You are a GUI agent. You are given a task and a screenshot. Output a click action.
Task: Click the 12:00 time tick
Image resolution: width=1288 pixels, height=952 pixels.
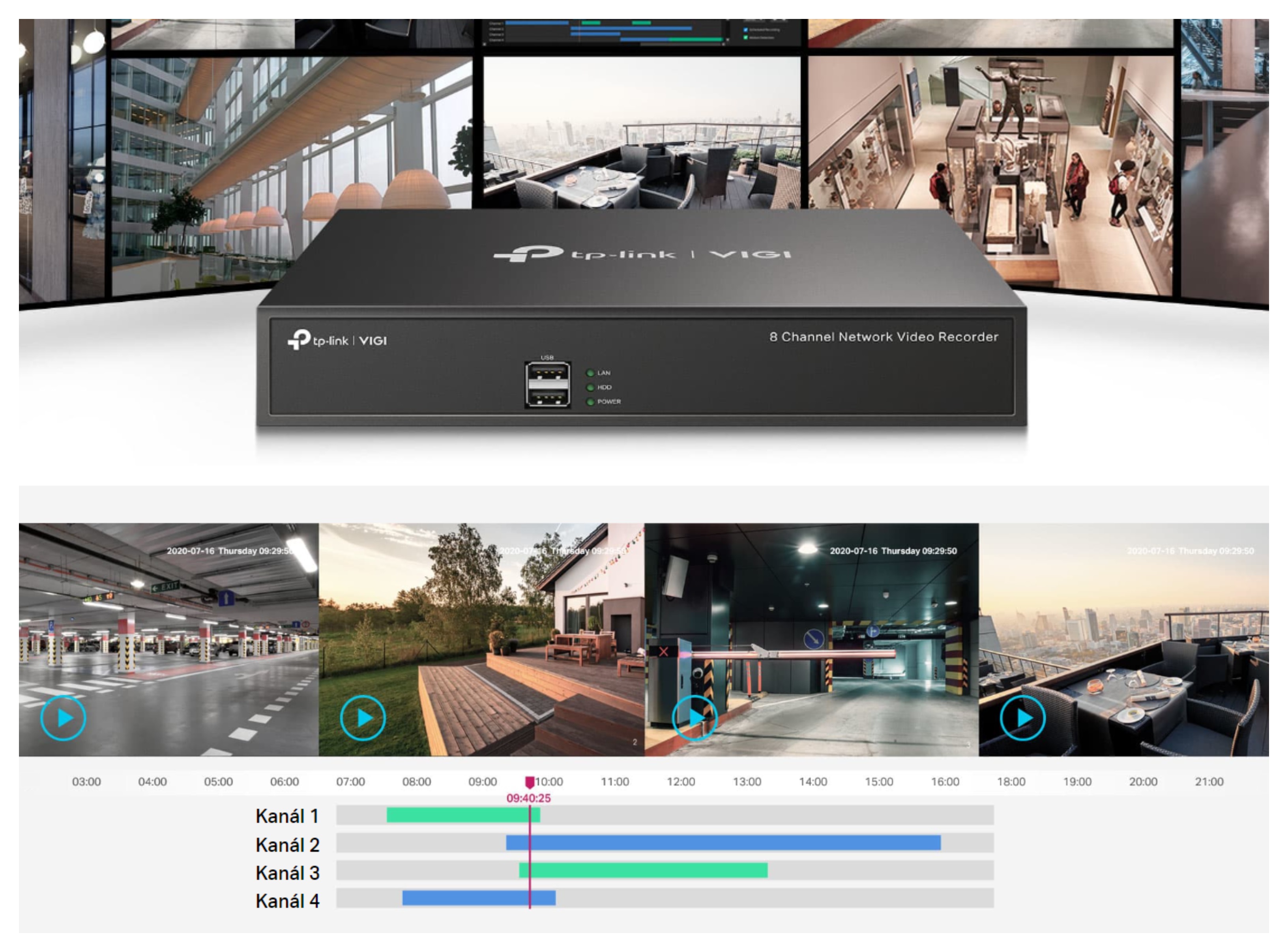tap(681, 782)
